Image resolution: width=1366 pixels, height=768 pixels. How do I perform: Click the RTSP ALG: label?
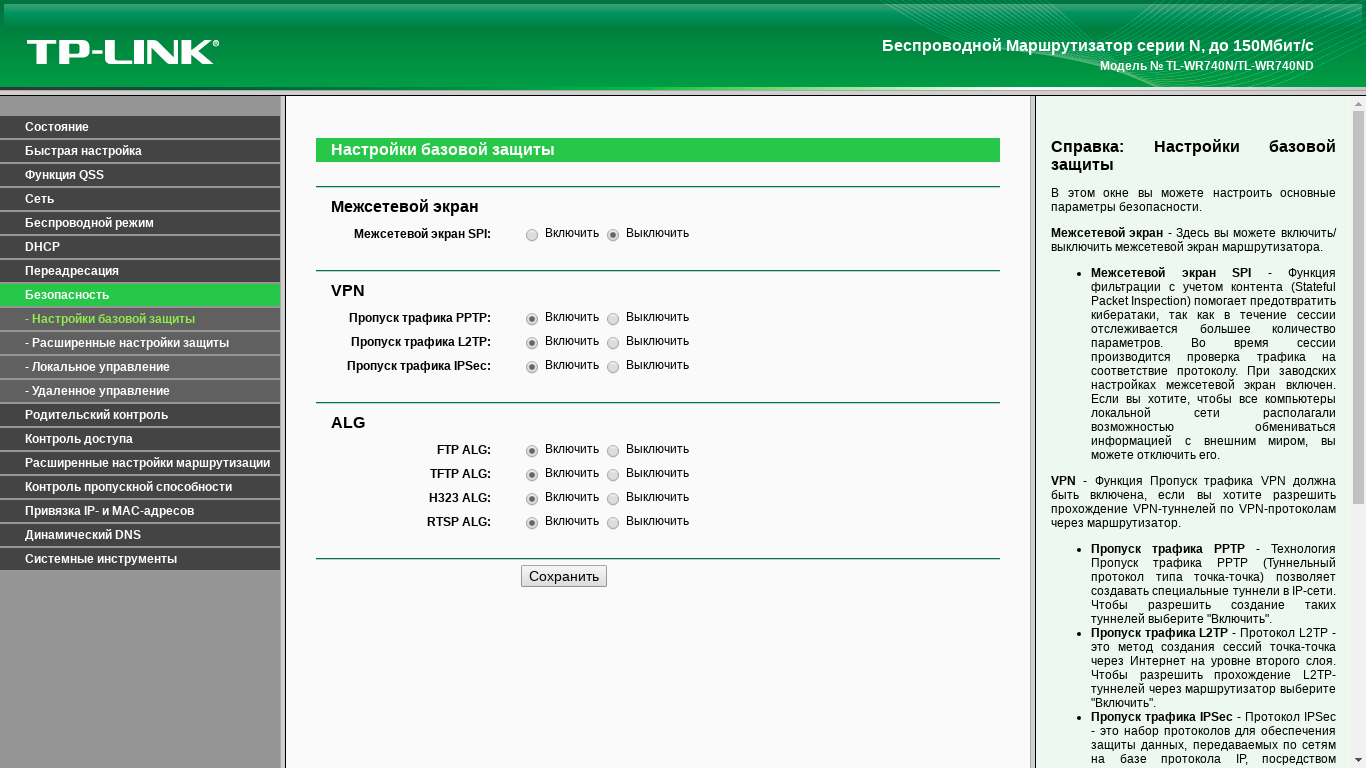pyautogui.click(x=459, y=522)
